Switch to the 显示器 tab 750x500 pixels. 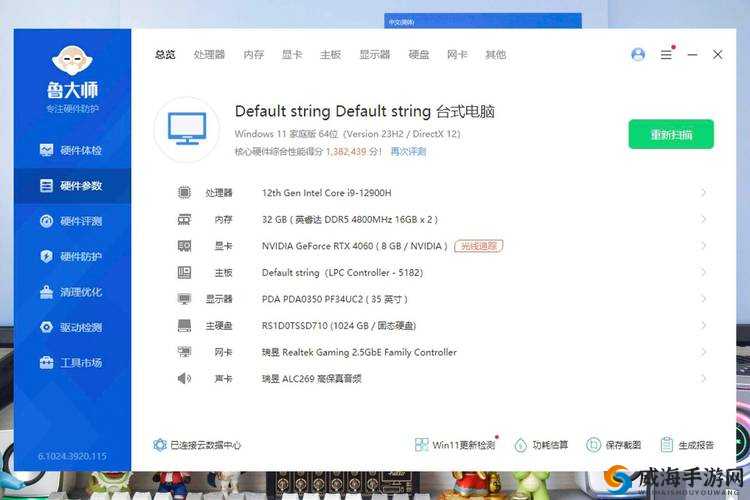(x=375, y=55)
